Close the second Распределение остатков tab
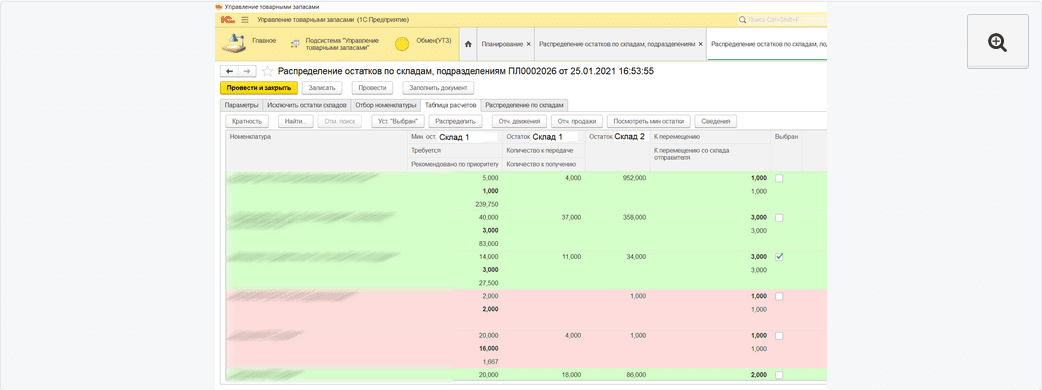 click(x=700, y=44)
